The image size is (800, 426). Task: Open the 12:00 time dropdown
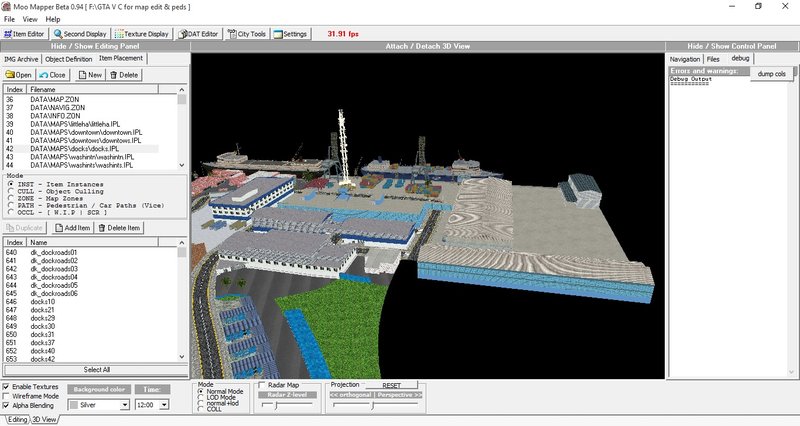click(x=164, y=405)
